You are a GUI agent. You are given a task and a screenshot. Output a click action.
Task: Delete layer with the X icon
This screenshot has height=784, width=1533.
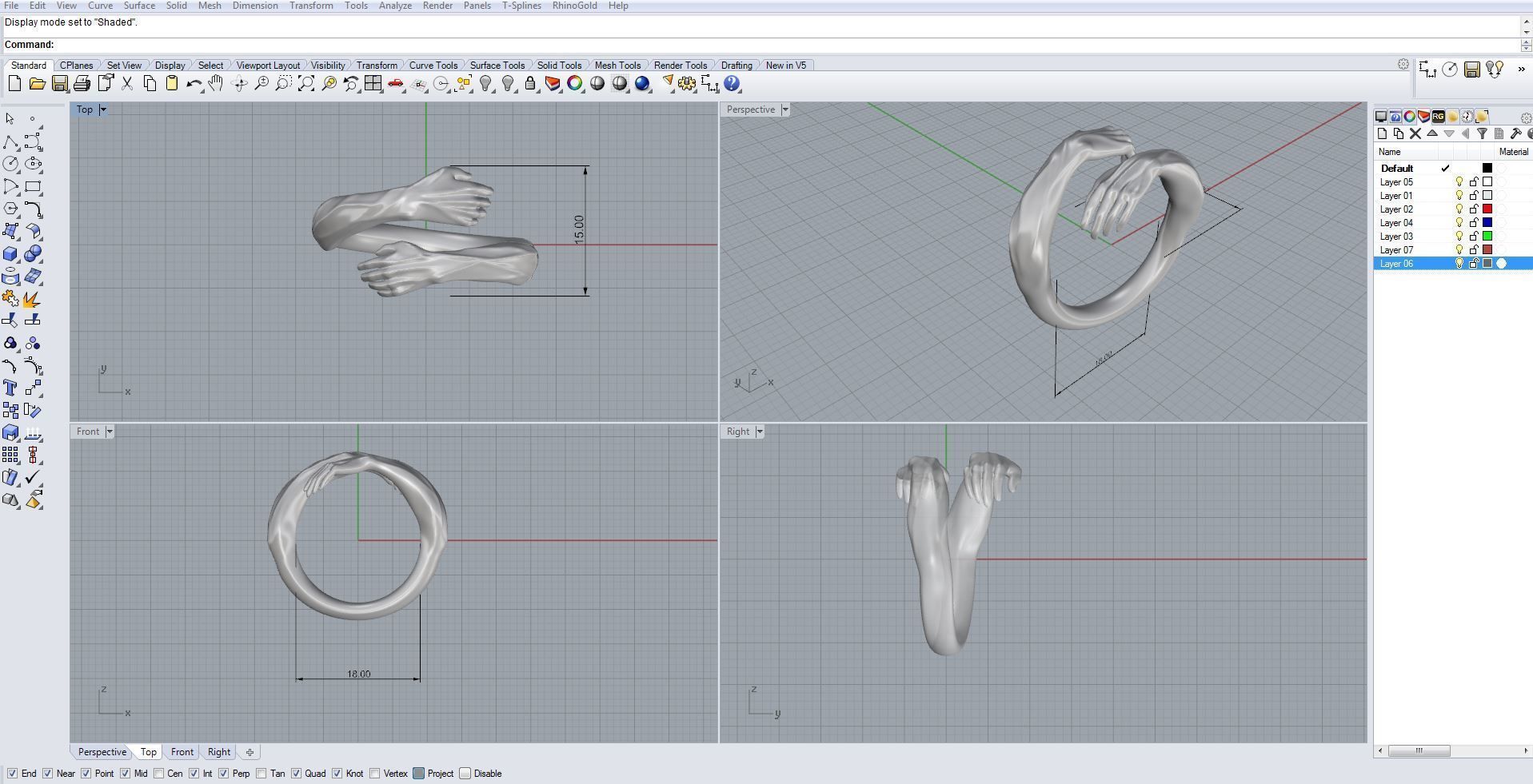tap(1415, 134)
